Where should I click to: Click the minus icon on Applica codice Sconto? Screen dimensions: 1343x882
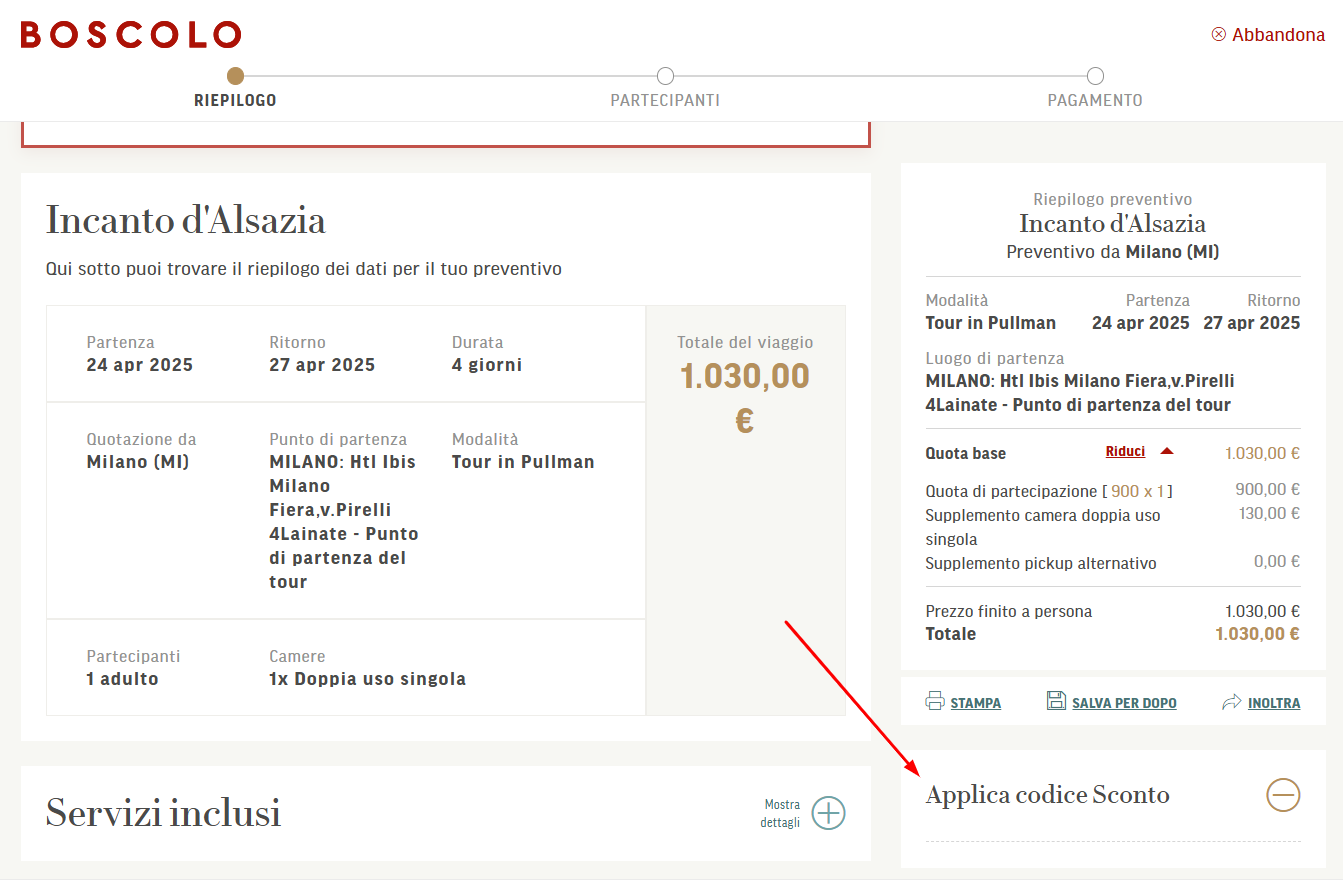pos(1283,794)
